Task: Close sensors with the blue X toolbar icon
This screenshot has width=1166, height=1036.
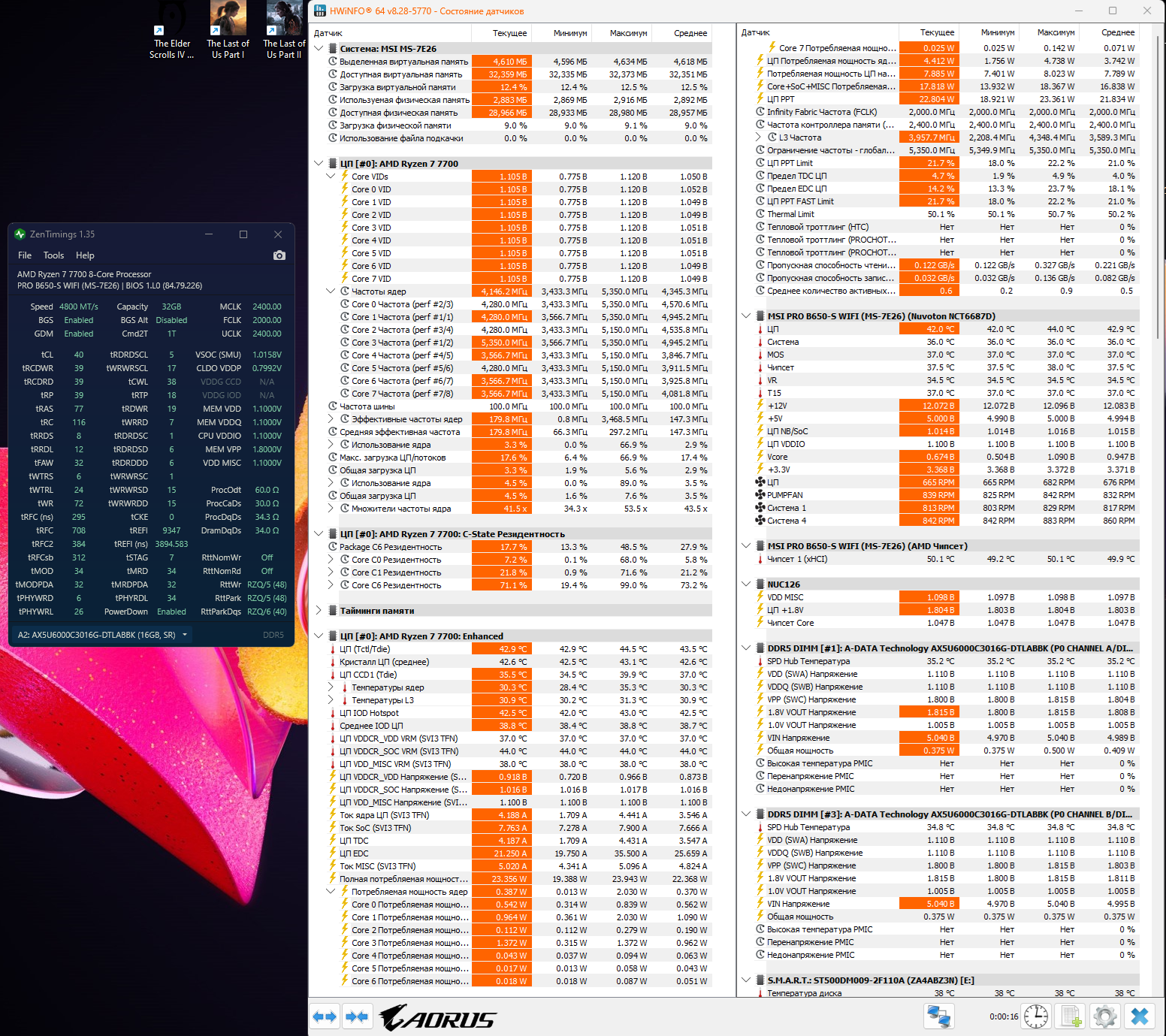Action: click(1140, 1016)
